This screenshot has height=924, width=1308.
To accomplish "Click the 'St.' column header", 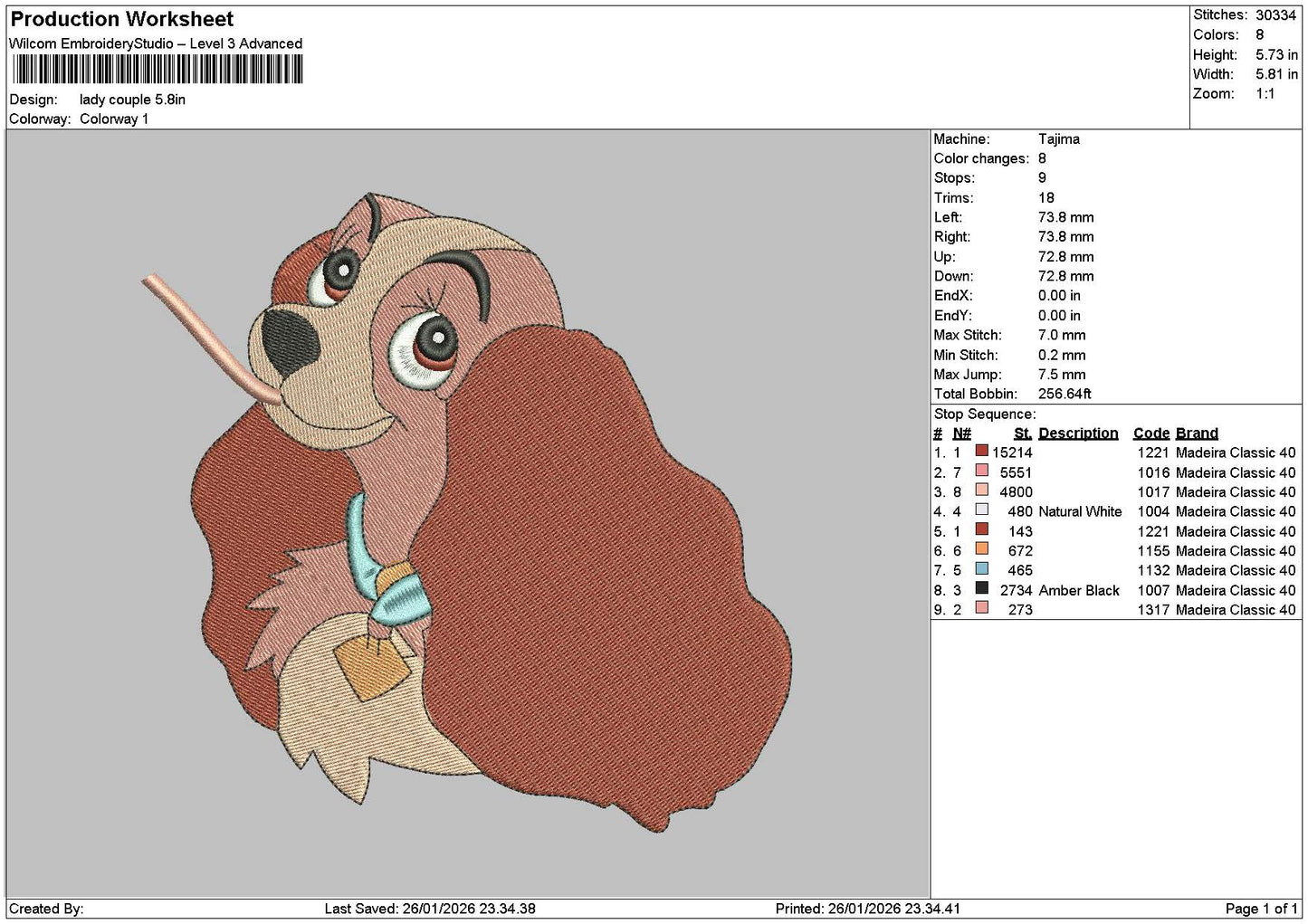I will [x=1023, y=433].
